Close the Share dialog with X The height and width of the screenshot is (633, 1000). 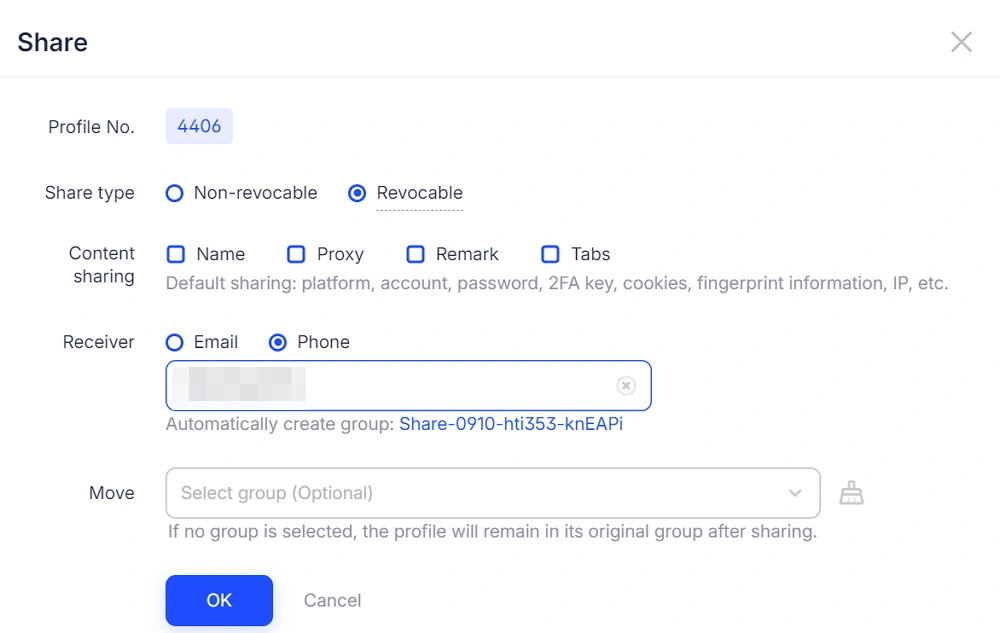click(x=961, y=42)
